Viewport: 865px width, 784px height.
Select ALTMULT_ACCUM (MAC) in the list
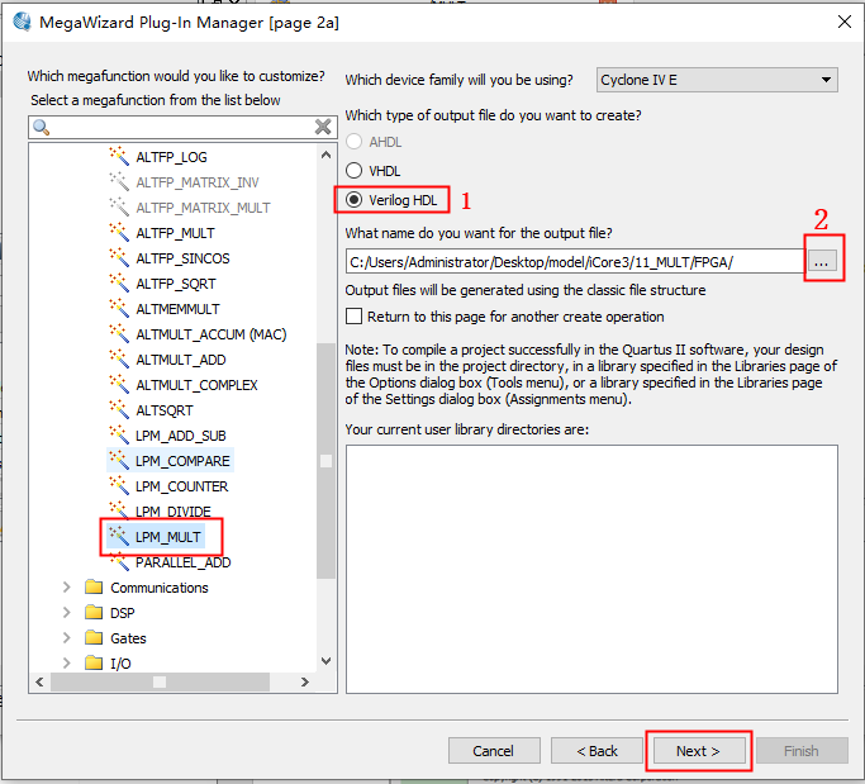tap(210, 334)
